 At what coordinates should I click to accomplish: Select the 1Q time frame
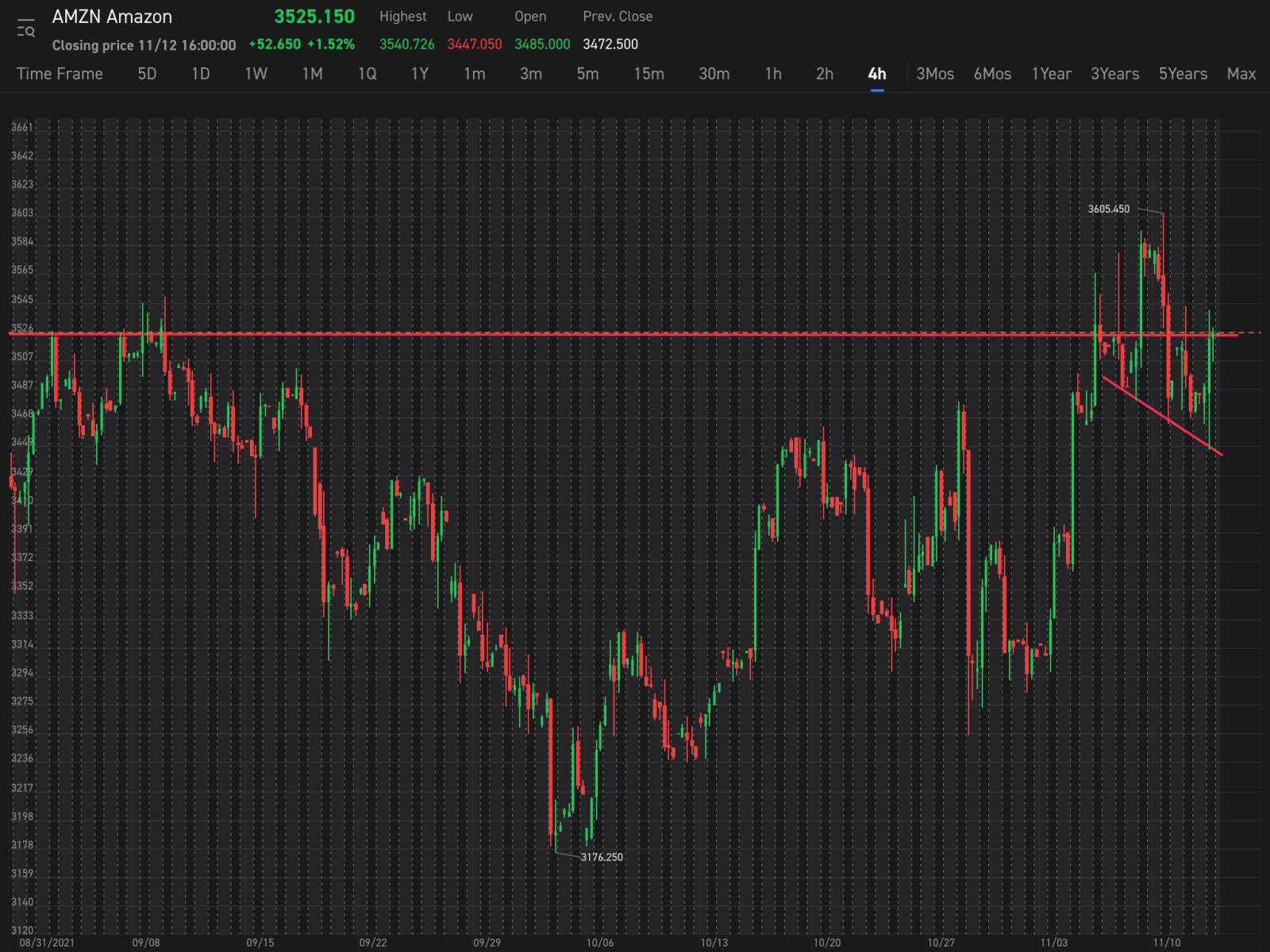click(367, 74)
